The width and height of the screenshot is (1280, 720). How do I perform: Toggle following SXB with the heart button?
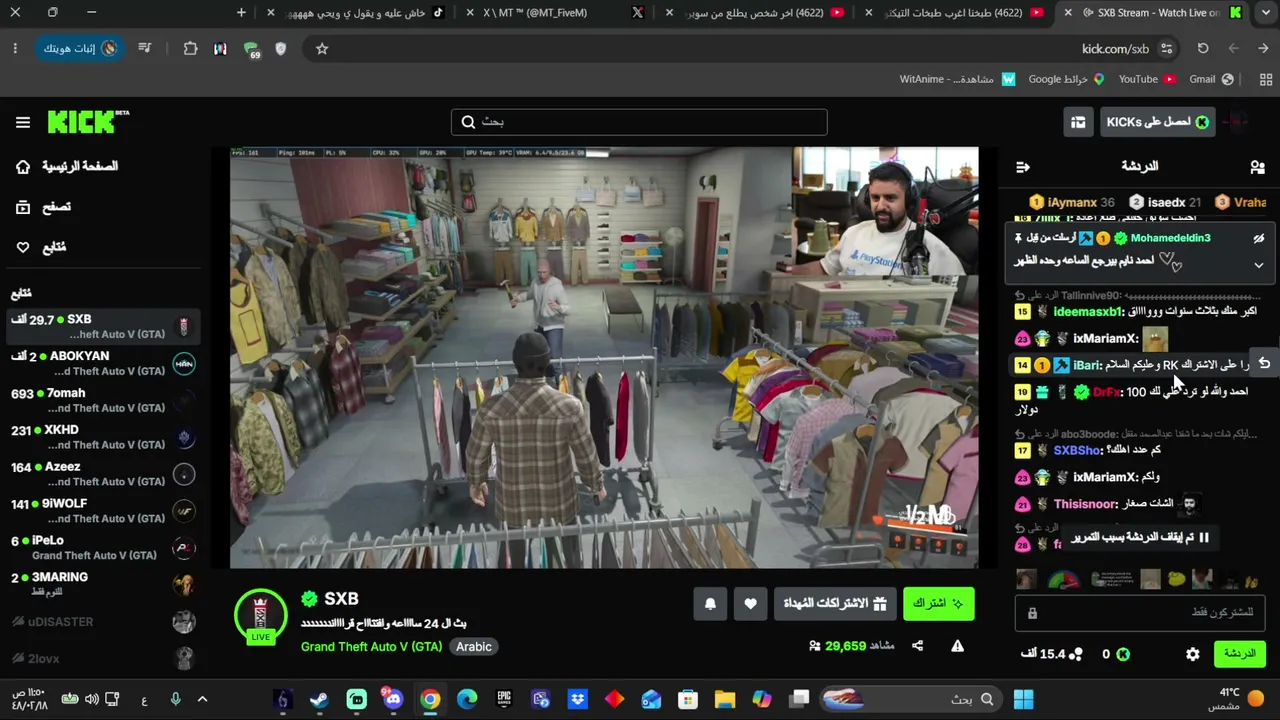click(750, 603)
